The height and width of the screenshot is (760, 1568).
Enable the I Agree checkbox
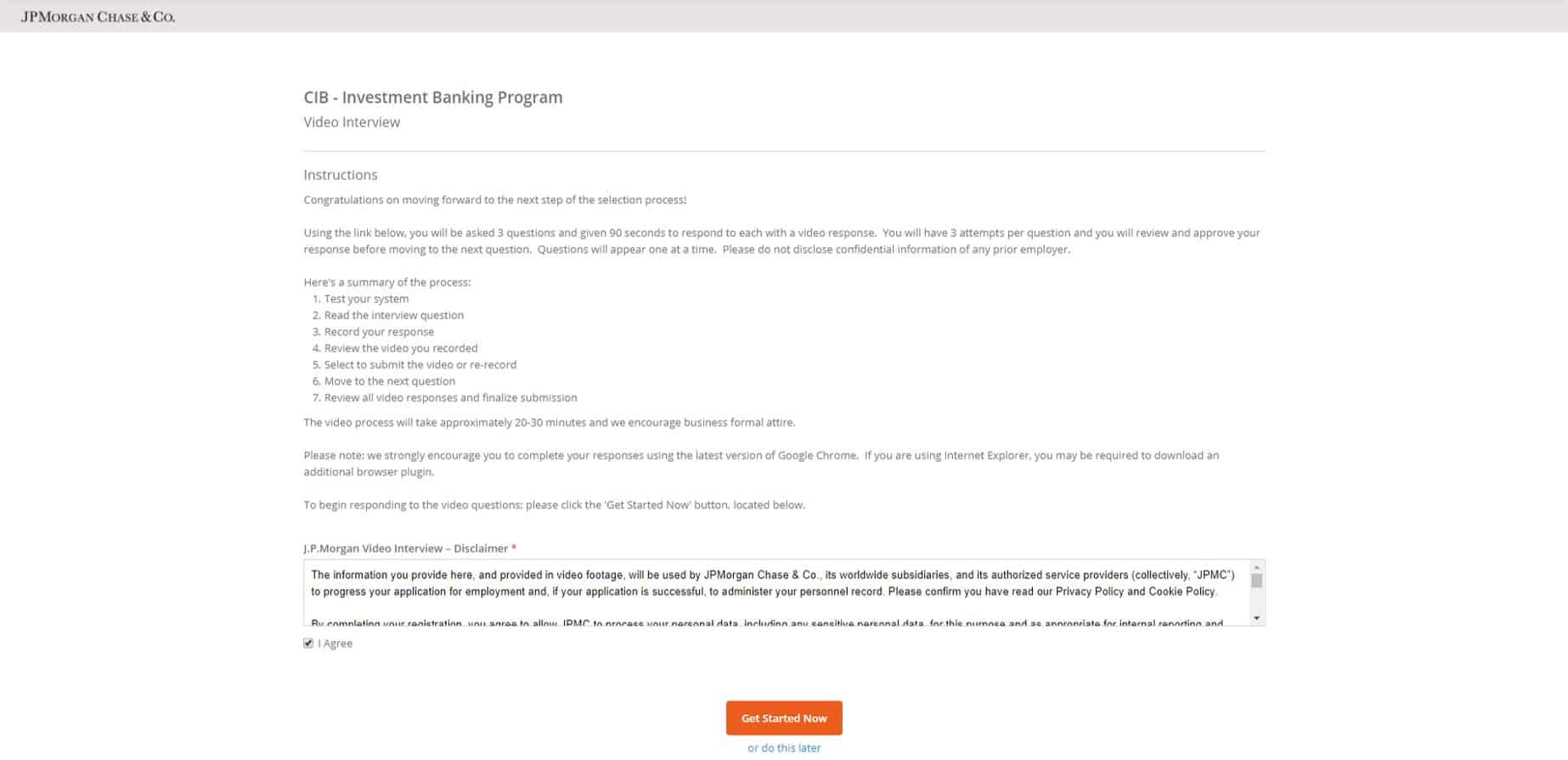click(307, 643)
